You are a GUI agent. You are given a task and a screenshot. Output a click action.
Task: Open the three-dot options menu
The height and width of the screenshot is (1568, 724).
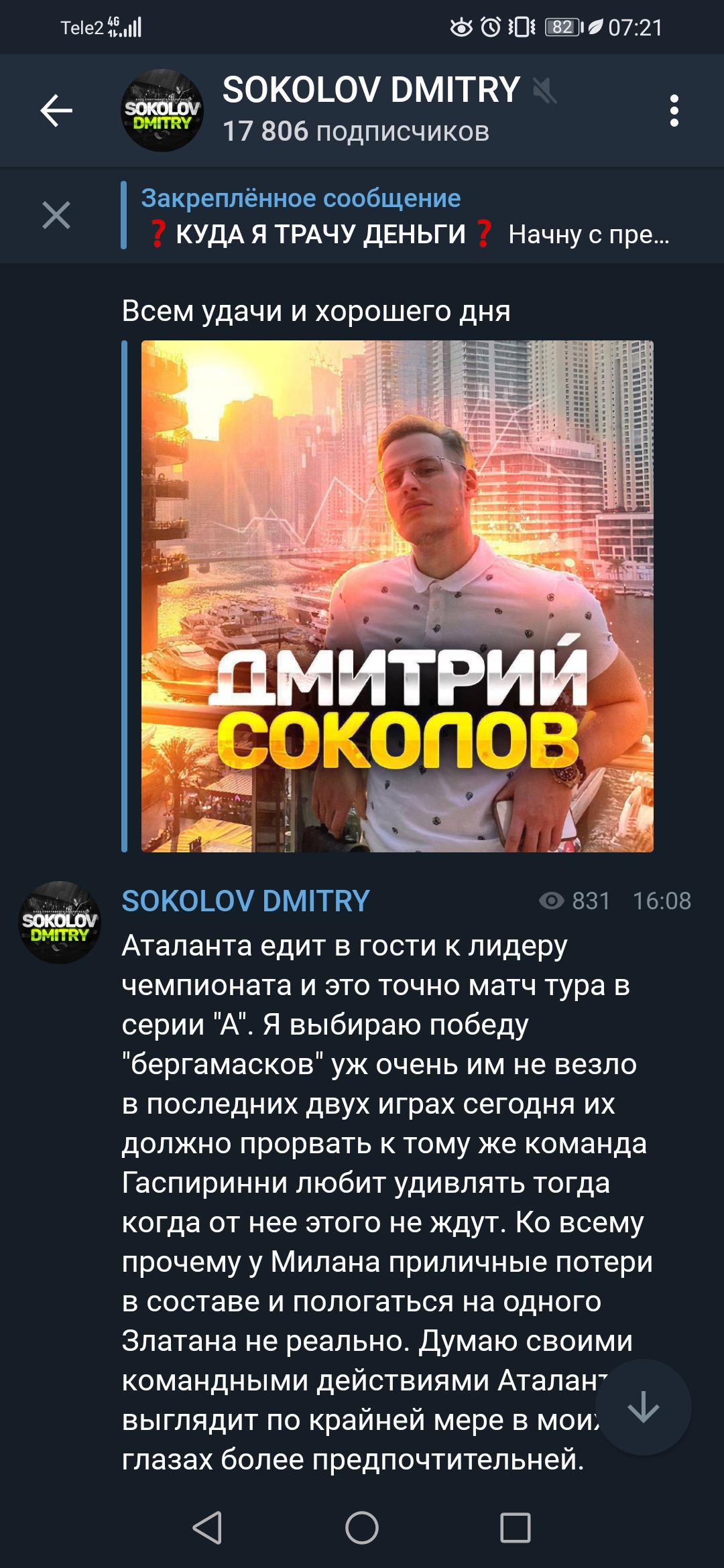(674, 111)
